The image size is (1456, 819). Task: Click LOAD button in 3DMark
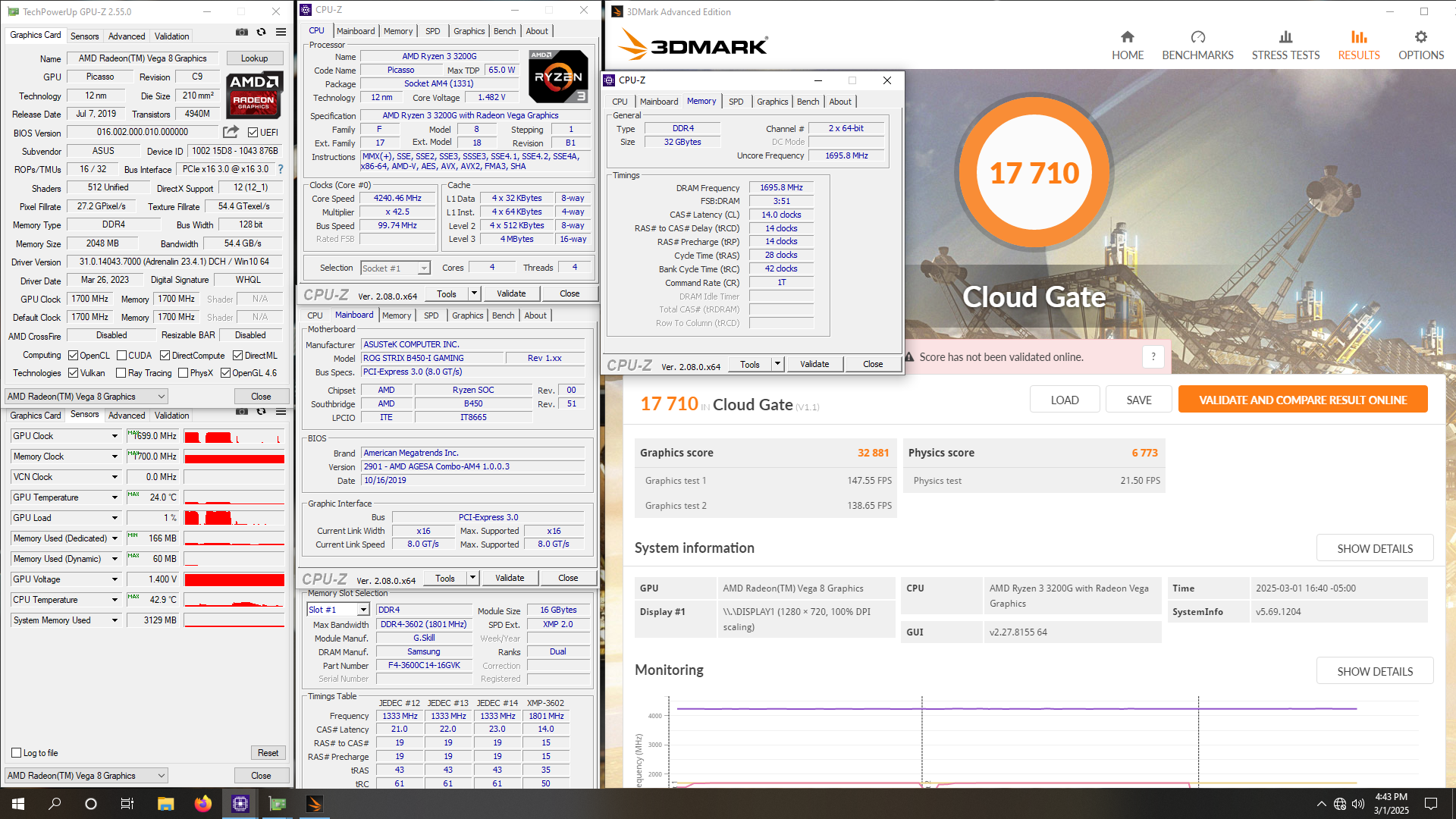1064,400
